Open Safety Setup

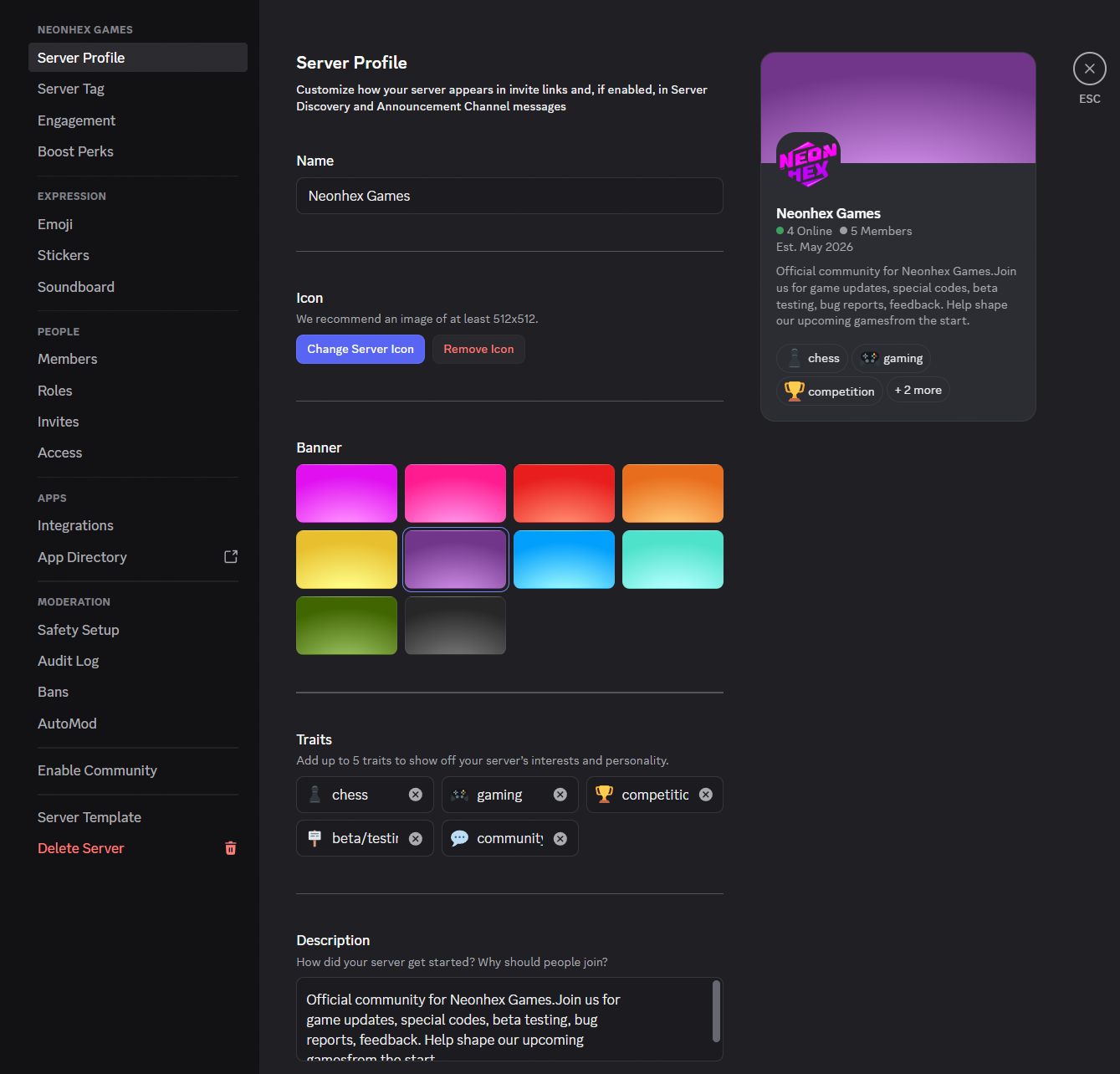tap(138, 630)
